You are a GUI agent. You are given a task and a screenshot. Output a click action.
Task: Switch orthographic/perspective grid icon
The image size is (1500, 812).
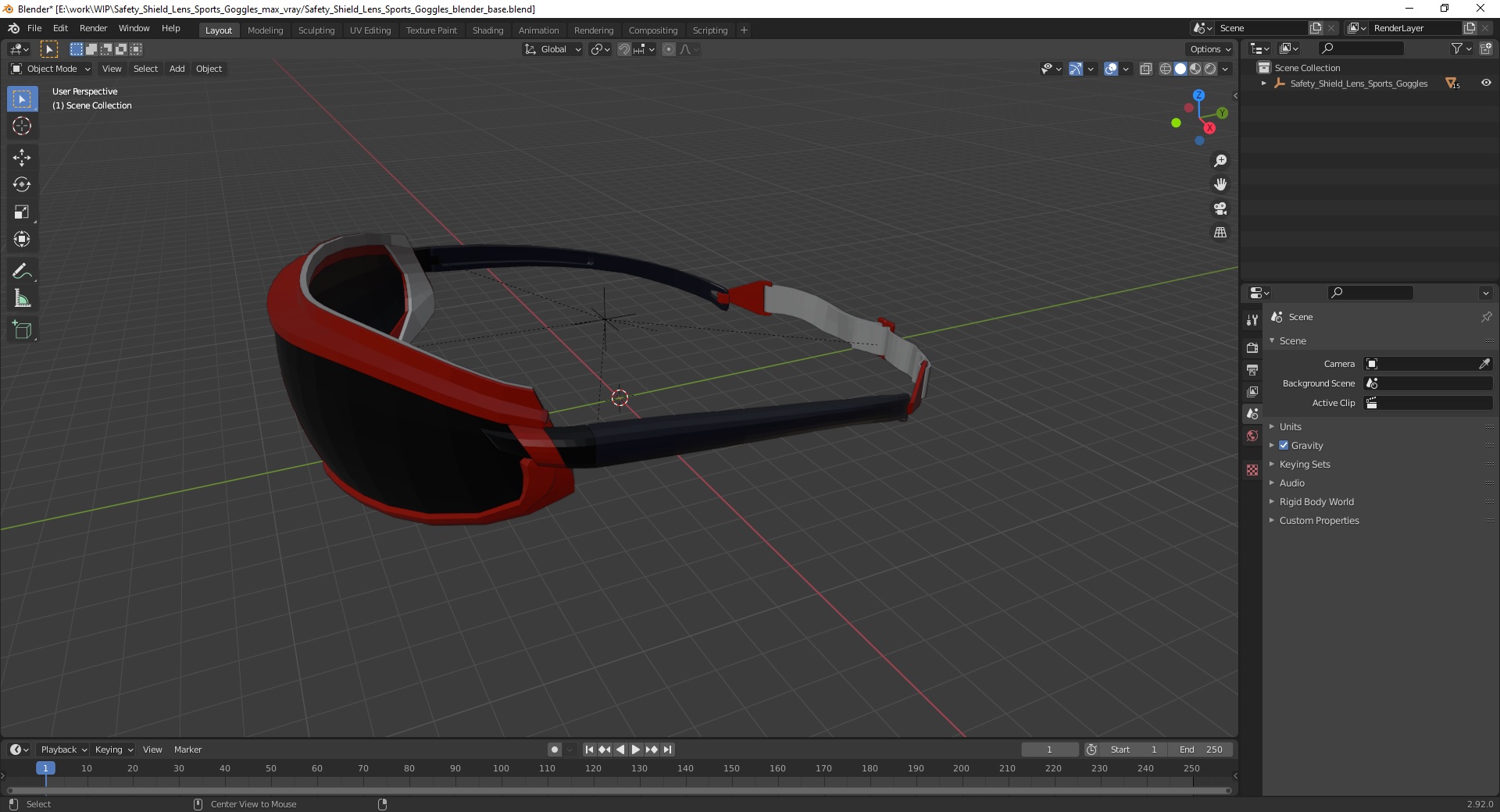1220,232
